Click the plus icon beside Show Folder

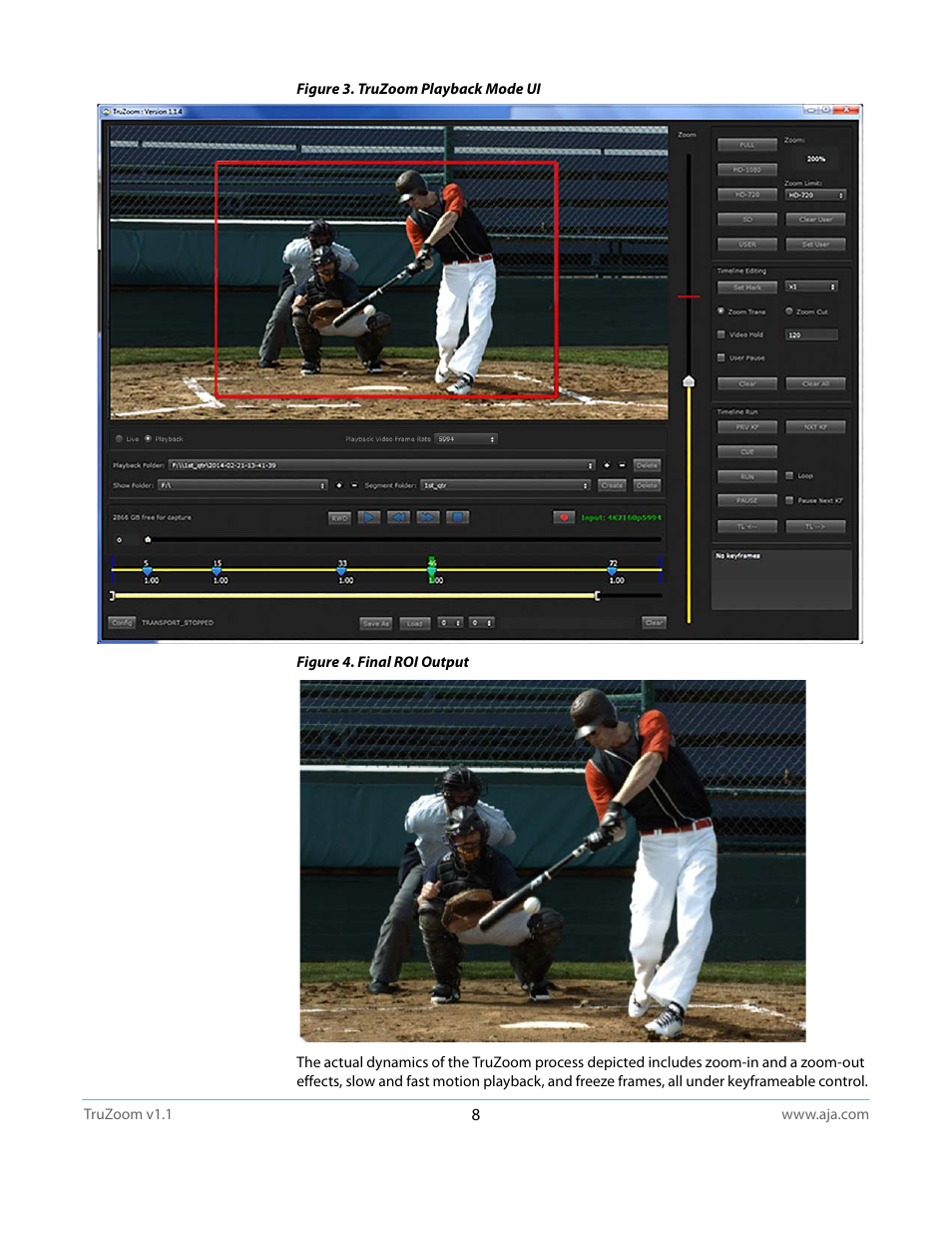click(339, 485)
